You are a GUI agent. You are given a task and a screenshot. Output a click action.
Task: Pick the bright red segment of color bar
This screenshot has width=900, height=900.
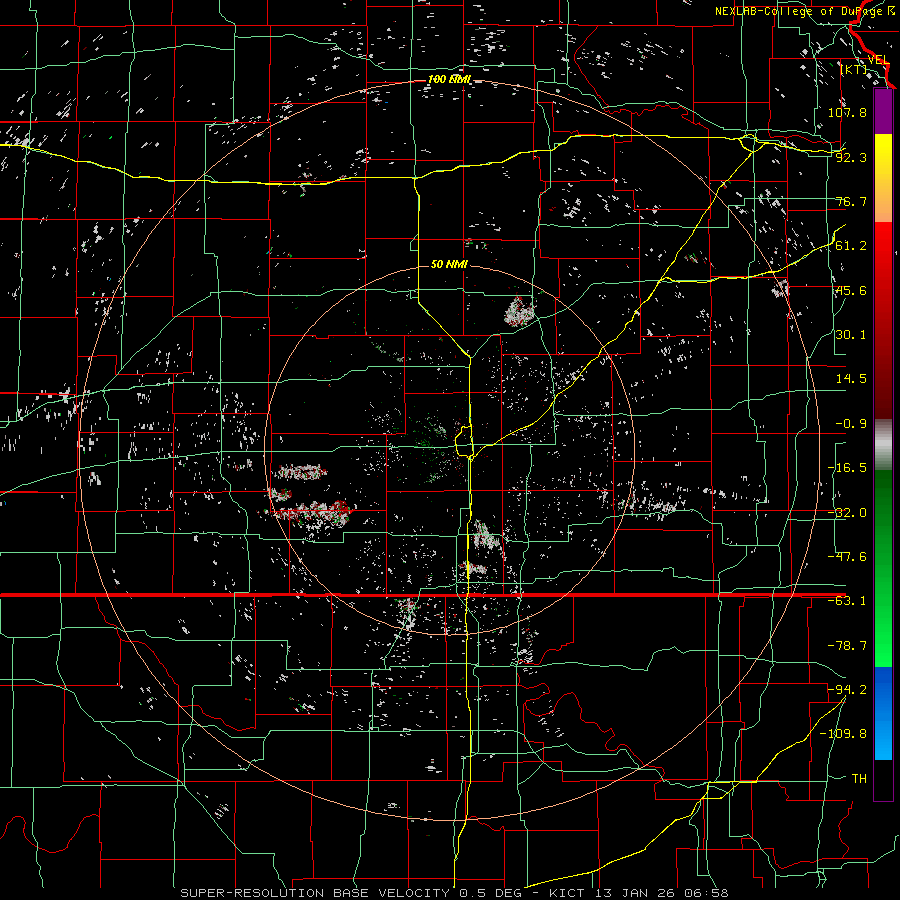pos(883,258)
